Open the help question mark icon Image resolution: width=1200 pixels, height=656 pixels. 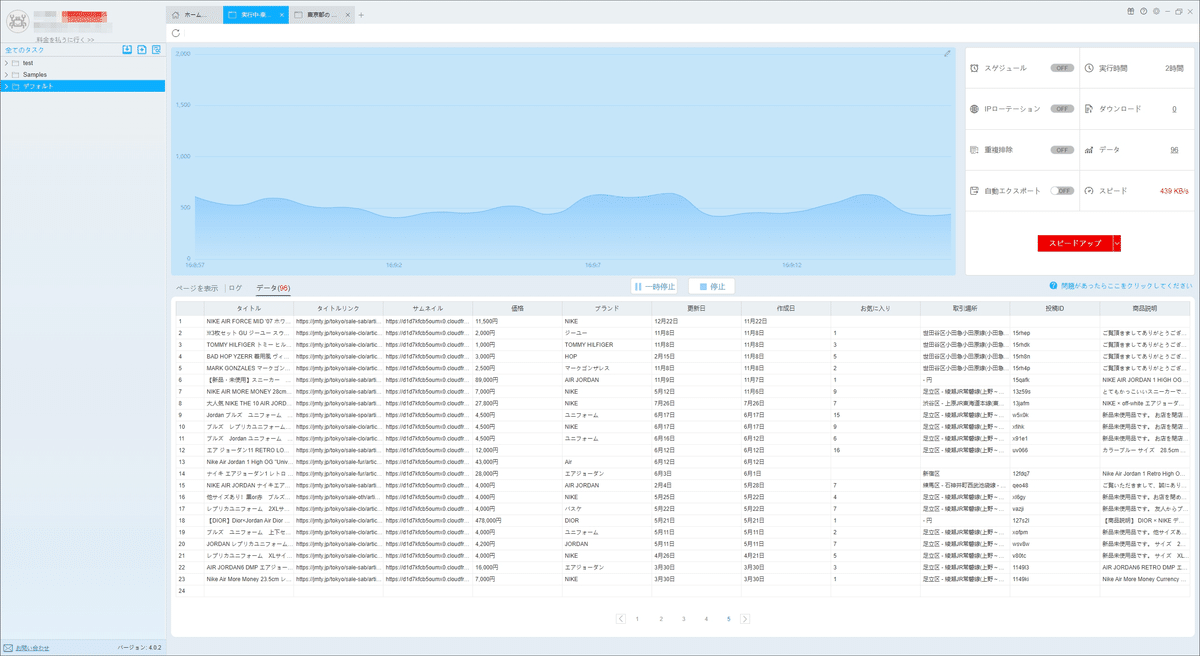click(x=1143, y=11)
